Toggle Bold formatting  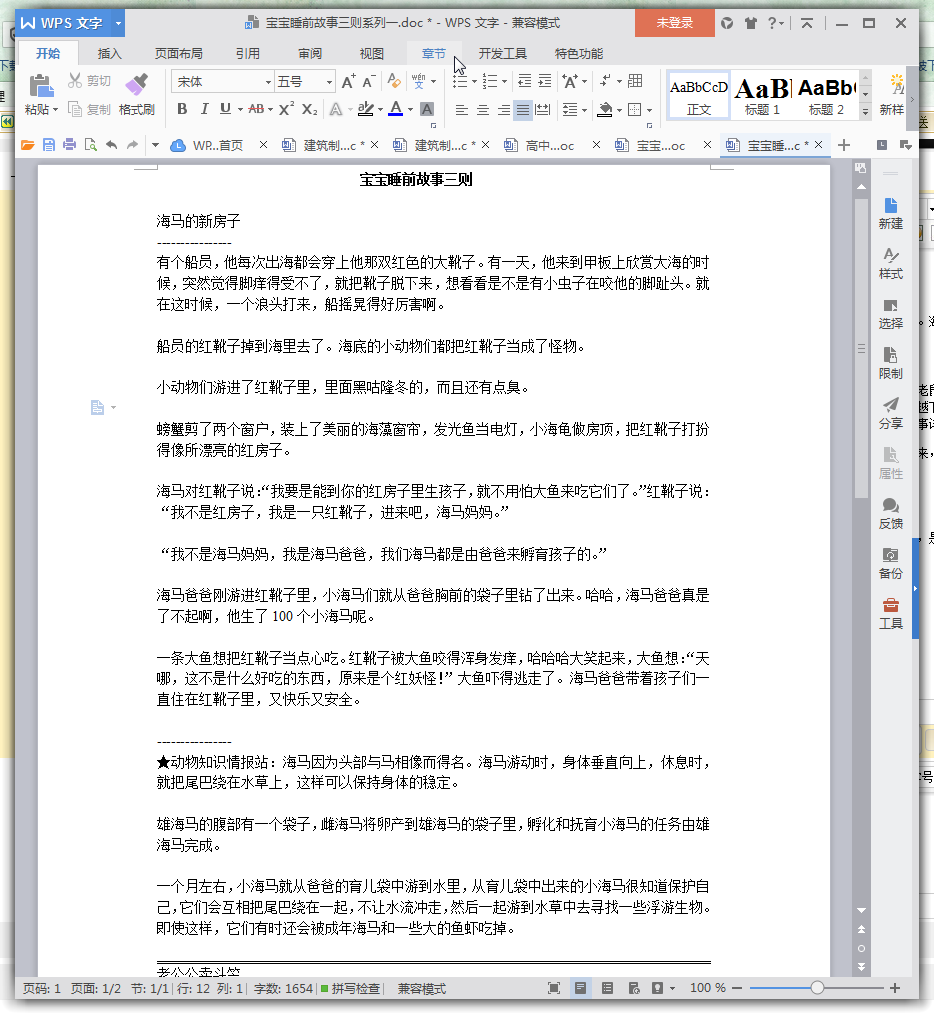(x=182, y=109)
